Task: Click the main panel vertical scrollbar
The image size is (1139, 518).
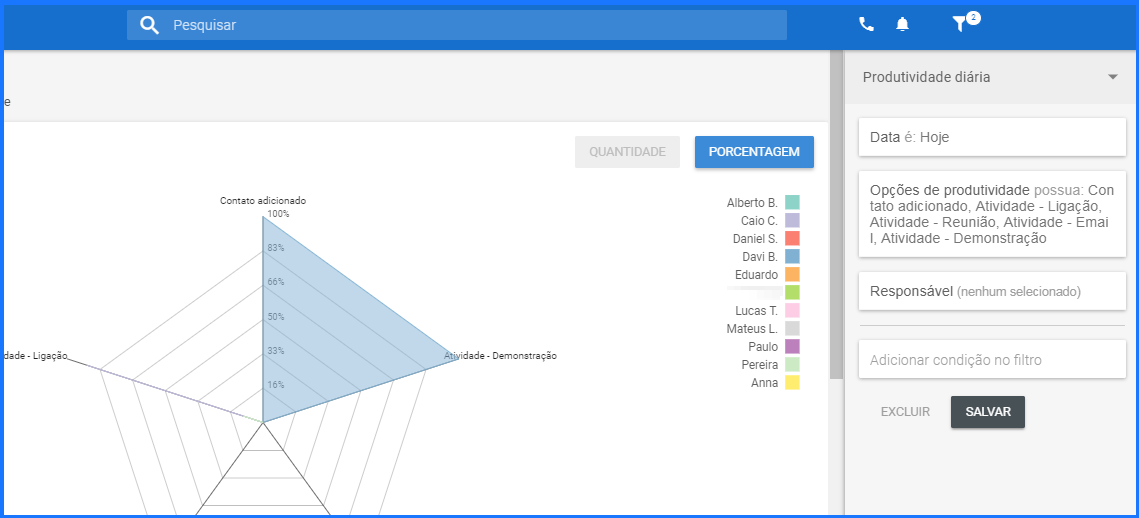Action: coord(836,214)
